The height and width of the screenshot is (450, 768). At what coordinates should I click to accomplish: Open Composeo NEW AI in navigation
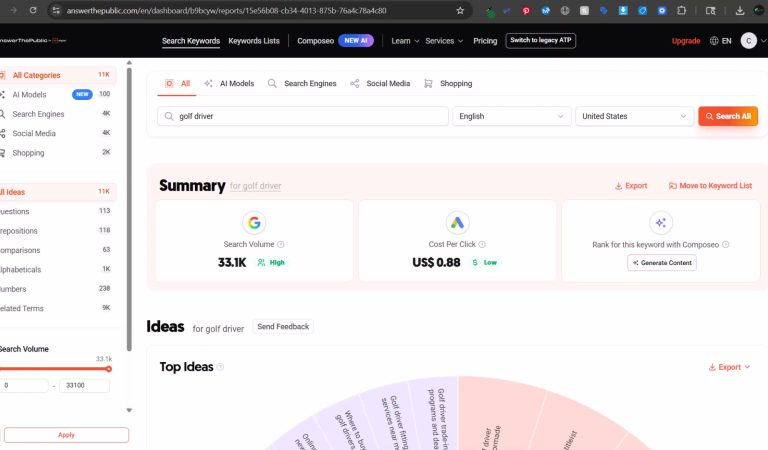click(335, 41)
